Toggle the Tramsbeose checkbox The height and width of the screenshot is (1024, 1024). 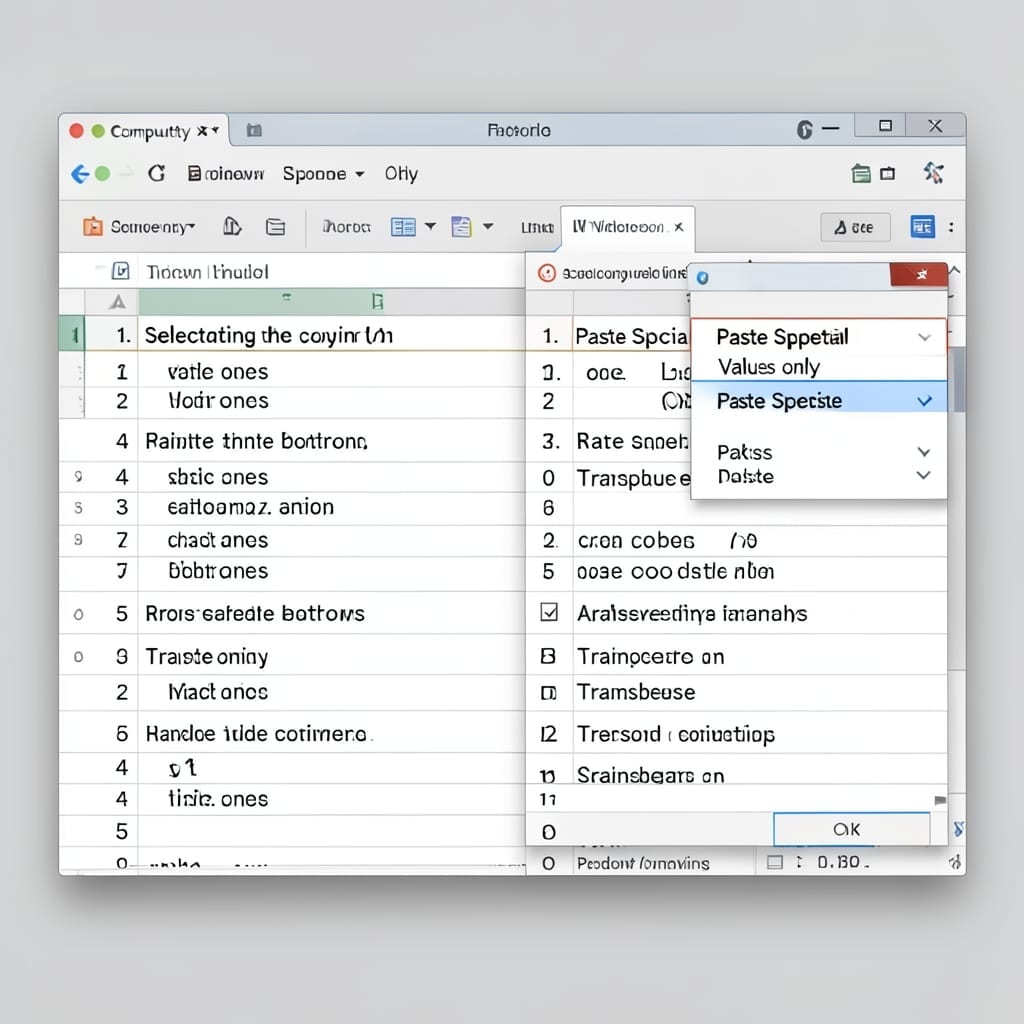[549, 693]
